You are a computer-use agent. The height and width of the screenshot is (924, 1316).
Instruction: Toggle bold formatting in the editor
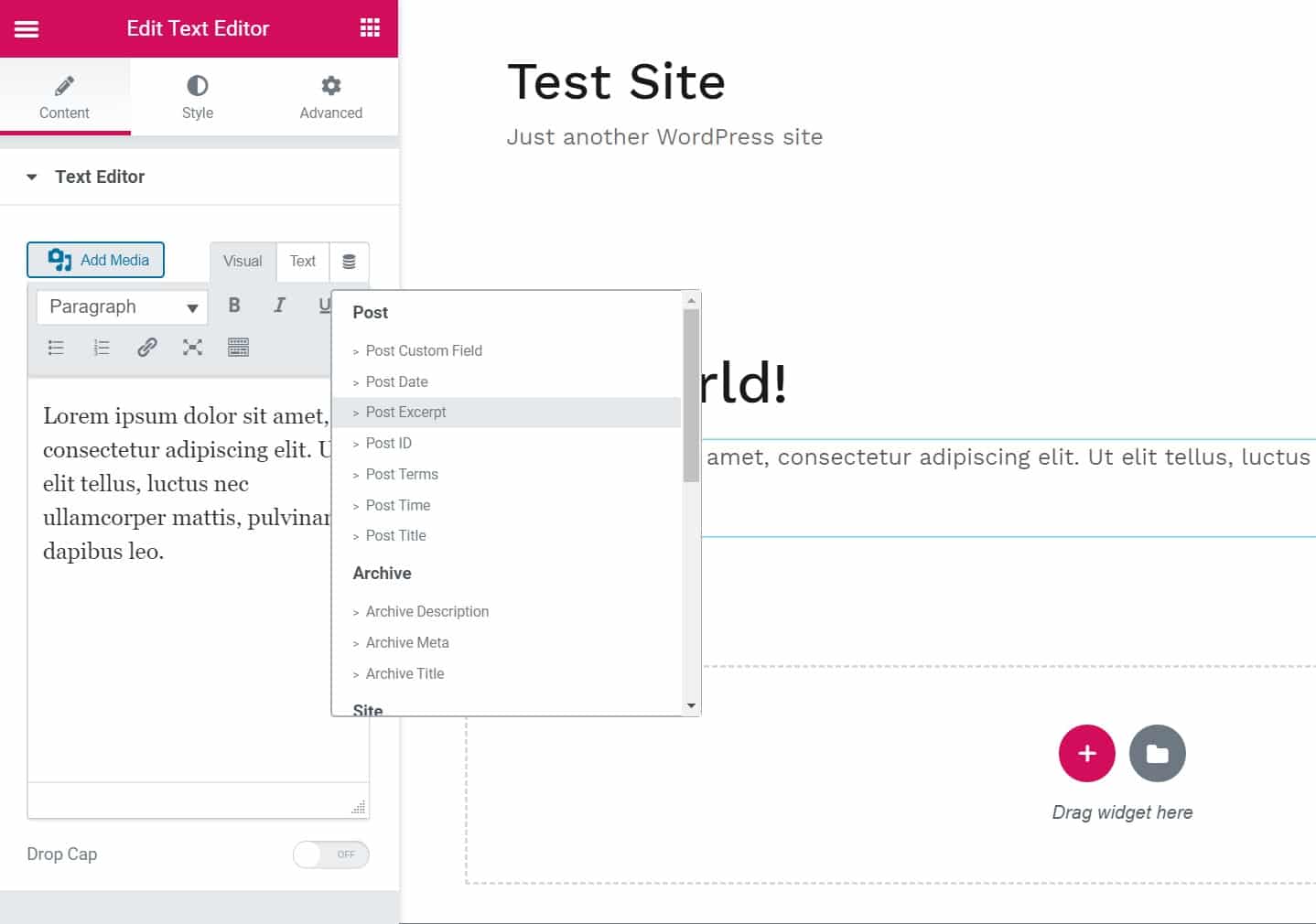234,306
